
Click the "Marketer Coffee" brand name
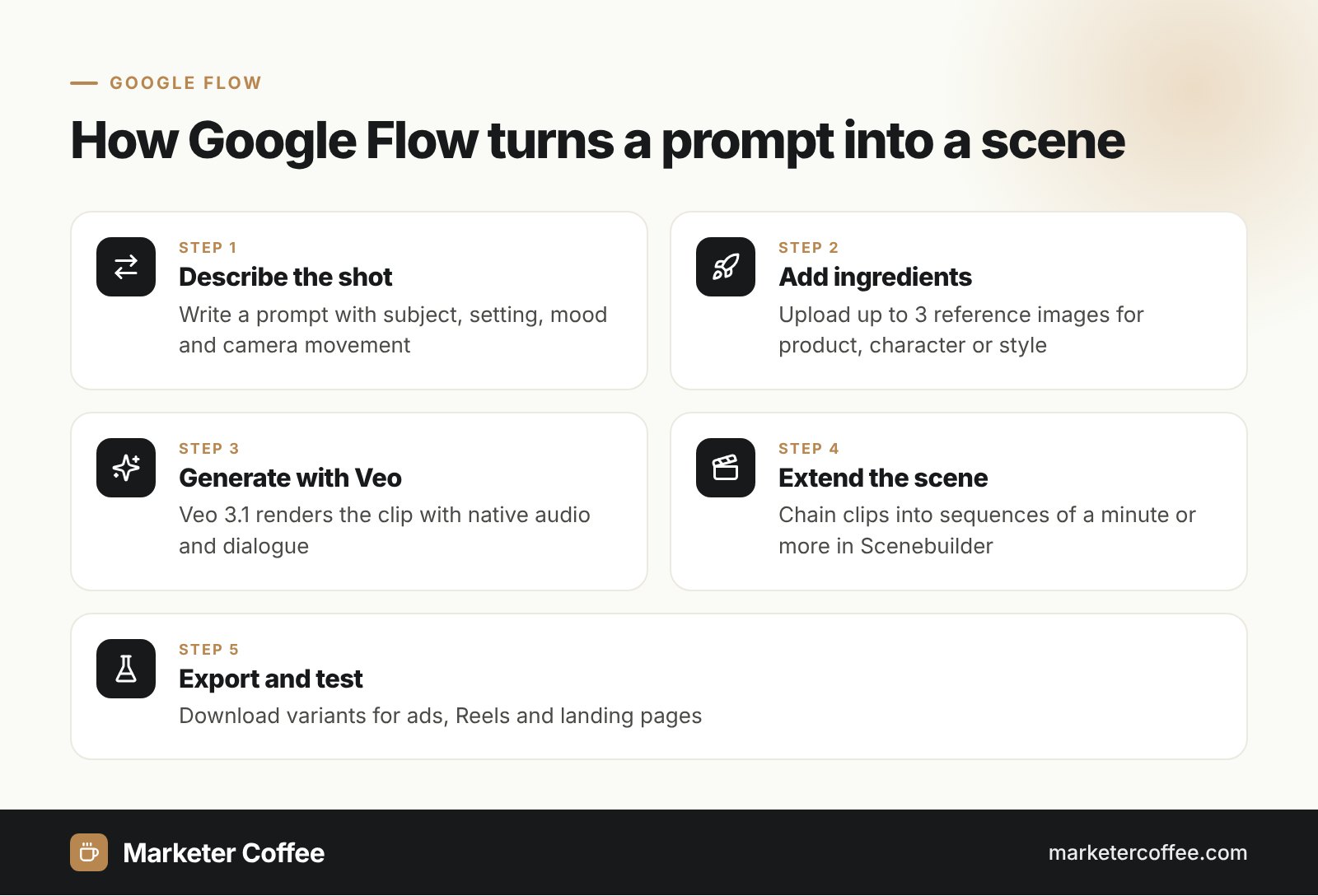tap(223, 853)
